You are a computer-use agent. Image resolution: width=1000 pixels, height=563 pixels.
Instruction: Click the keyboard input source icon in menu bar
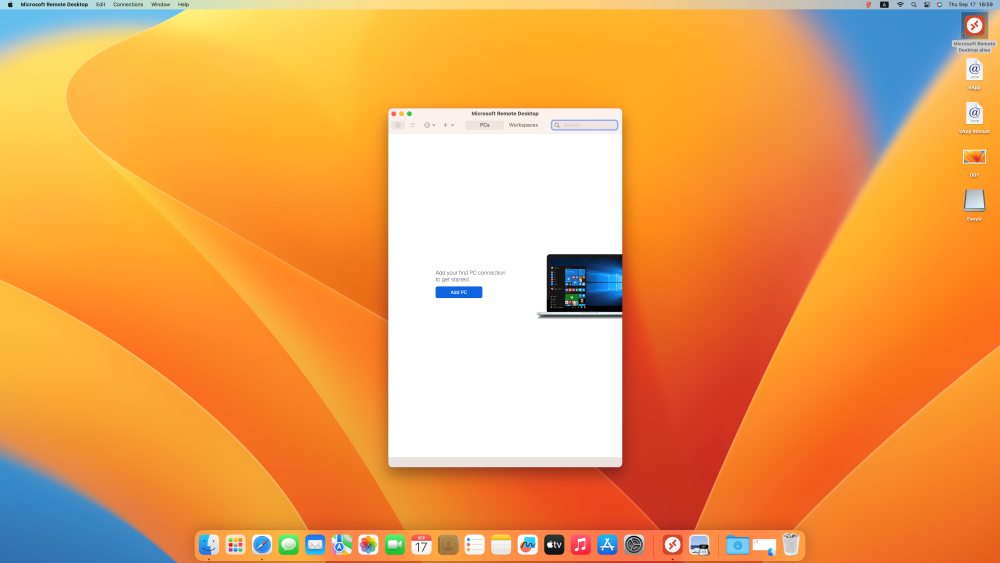point(884,4)
